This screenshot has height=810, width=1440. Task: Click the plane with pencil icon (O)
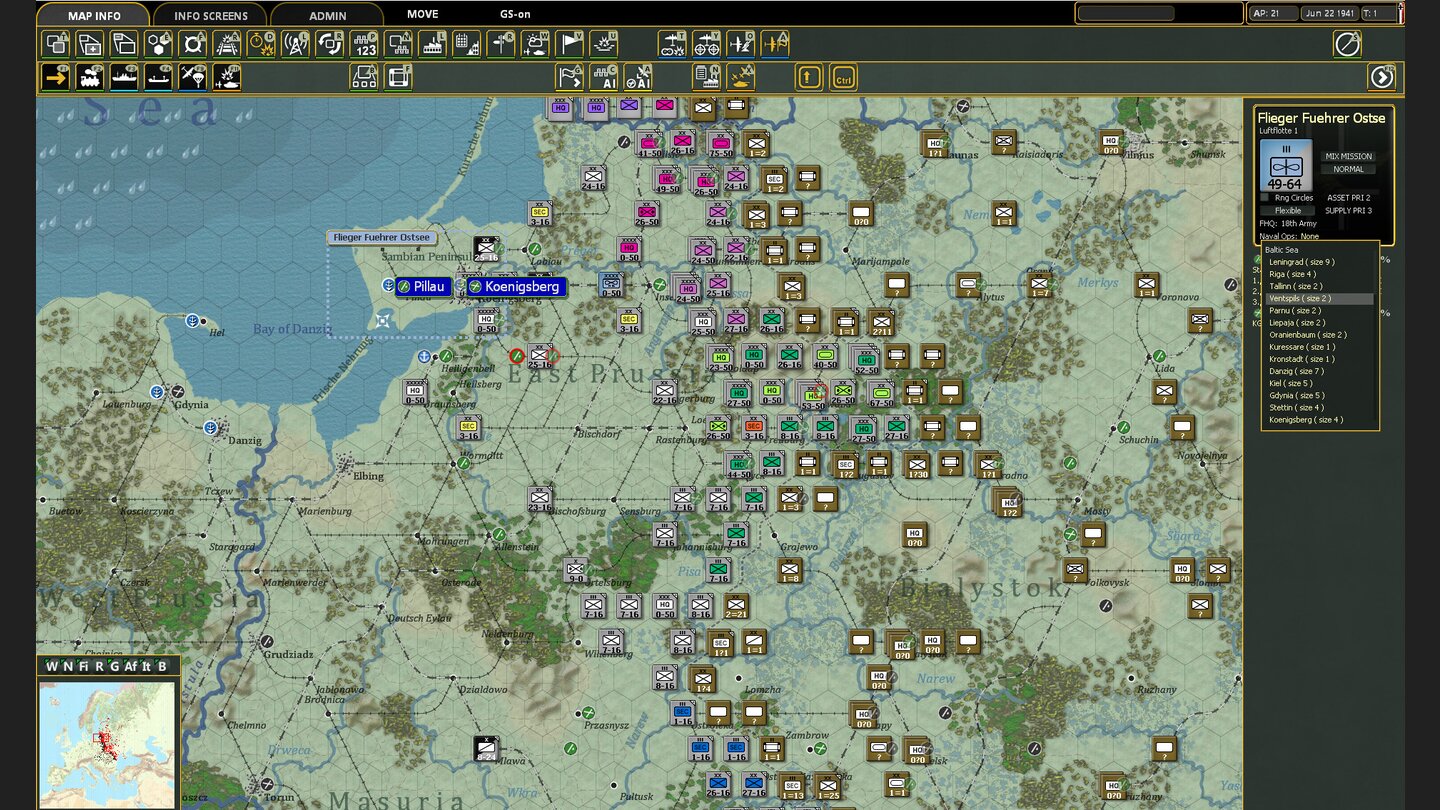tap(741, 44)
